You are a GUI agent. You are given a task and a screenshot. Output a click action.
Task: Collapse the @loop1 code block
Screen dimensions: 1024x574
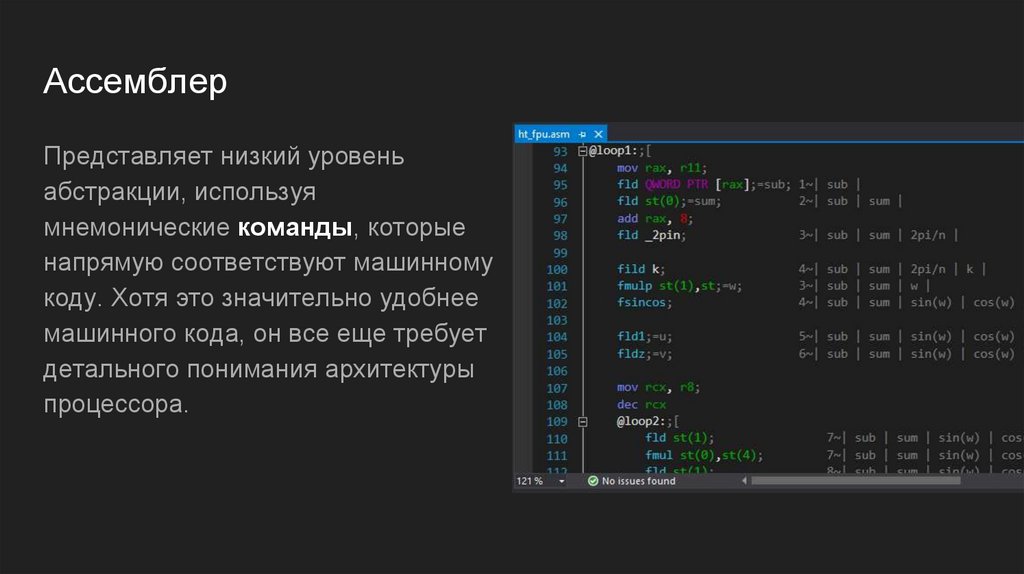pyautogui.click(x=583, y=151)
